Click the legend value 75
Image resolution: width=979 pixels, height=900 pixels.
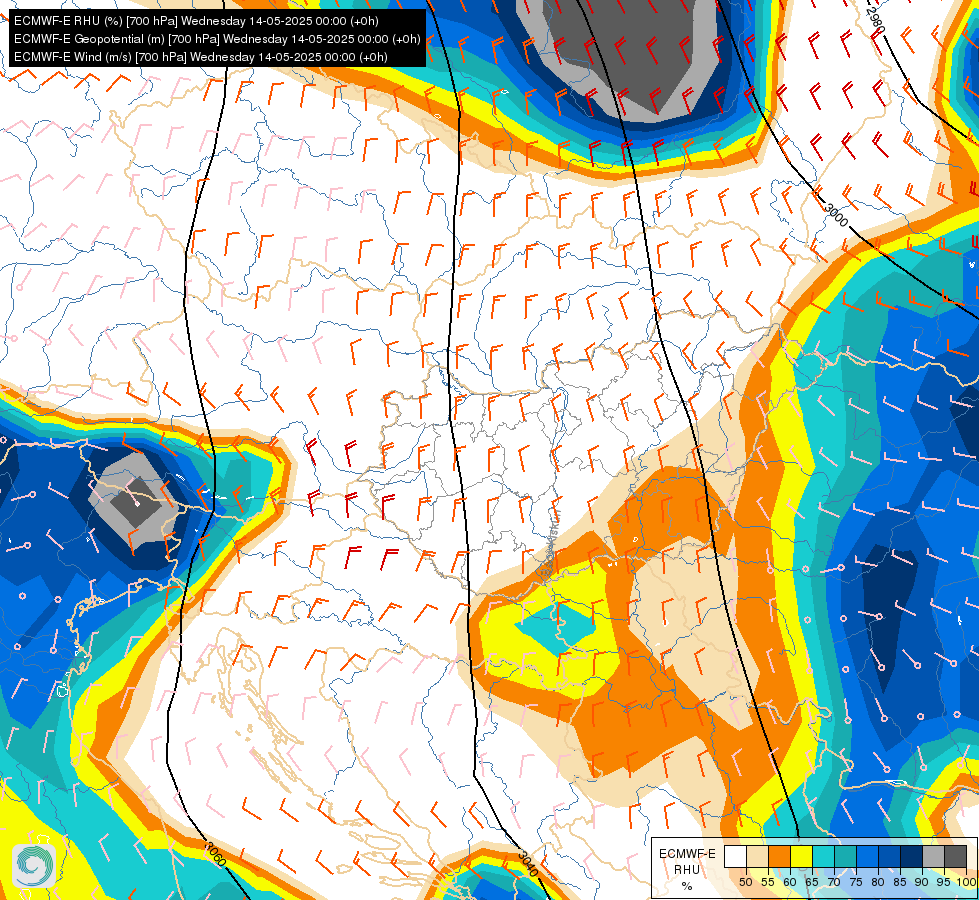click(857, 882)
